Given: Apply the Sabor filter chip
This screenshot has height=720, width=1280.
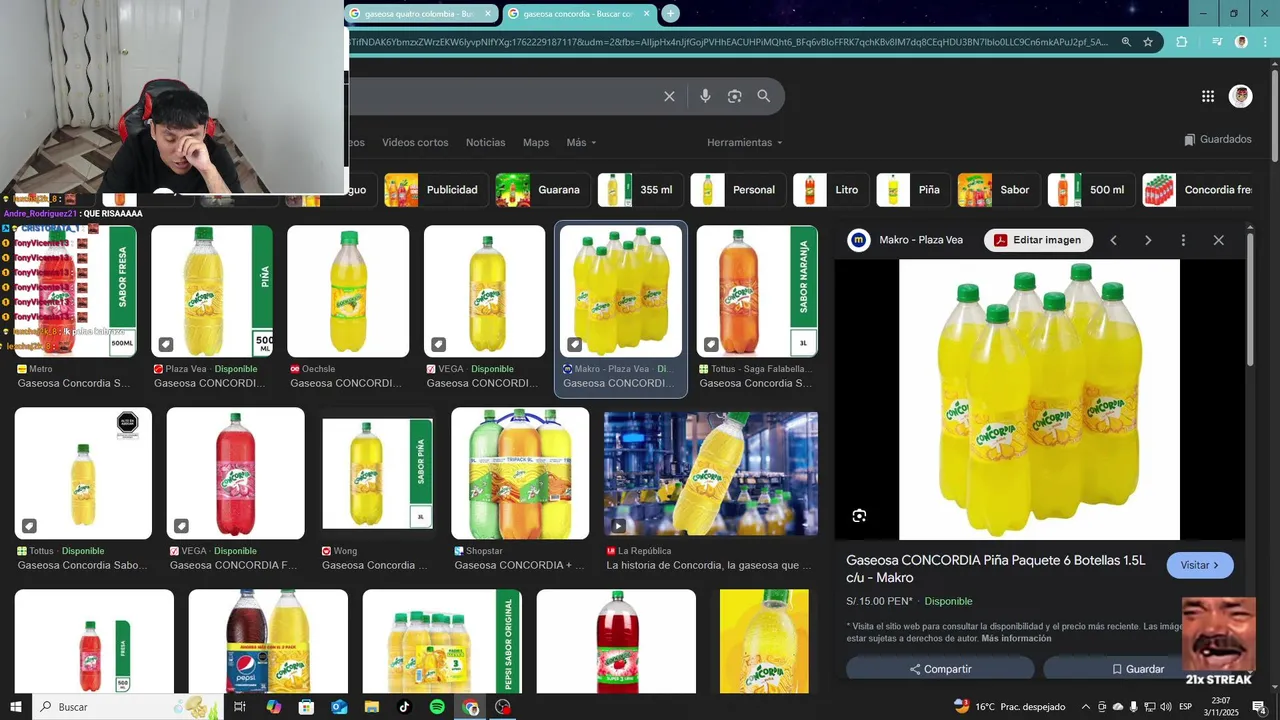Looking at the screenshot, I should click(x=998, y=190).
